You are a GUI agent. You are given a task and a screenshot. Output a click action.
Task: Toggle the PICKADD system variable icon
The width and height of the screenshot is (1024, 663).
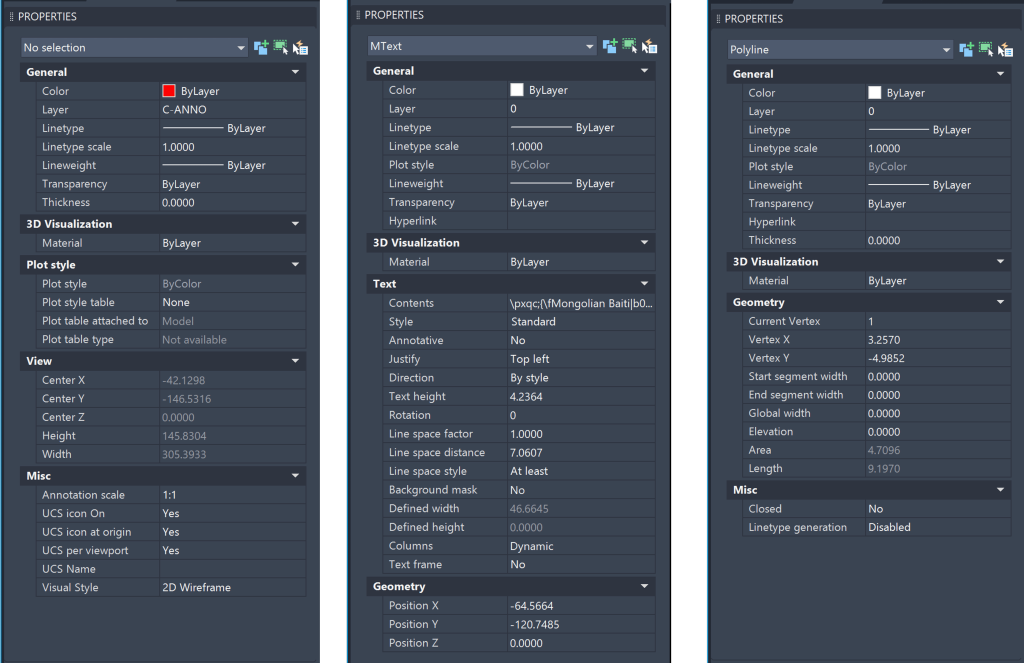pos(259,47)
